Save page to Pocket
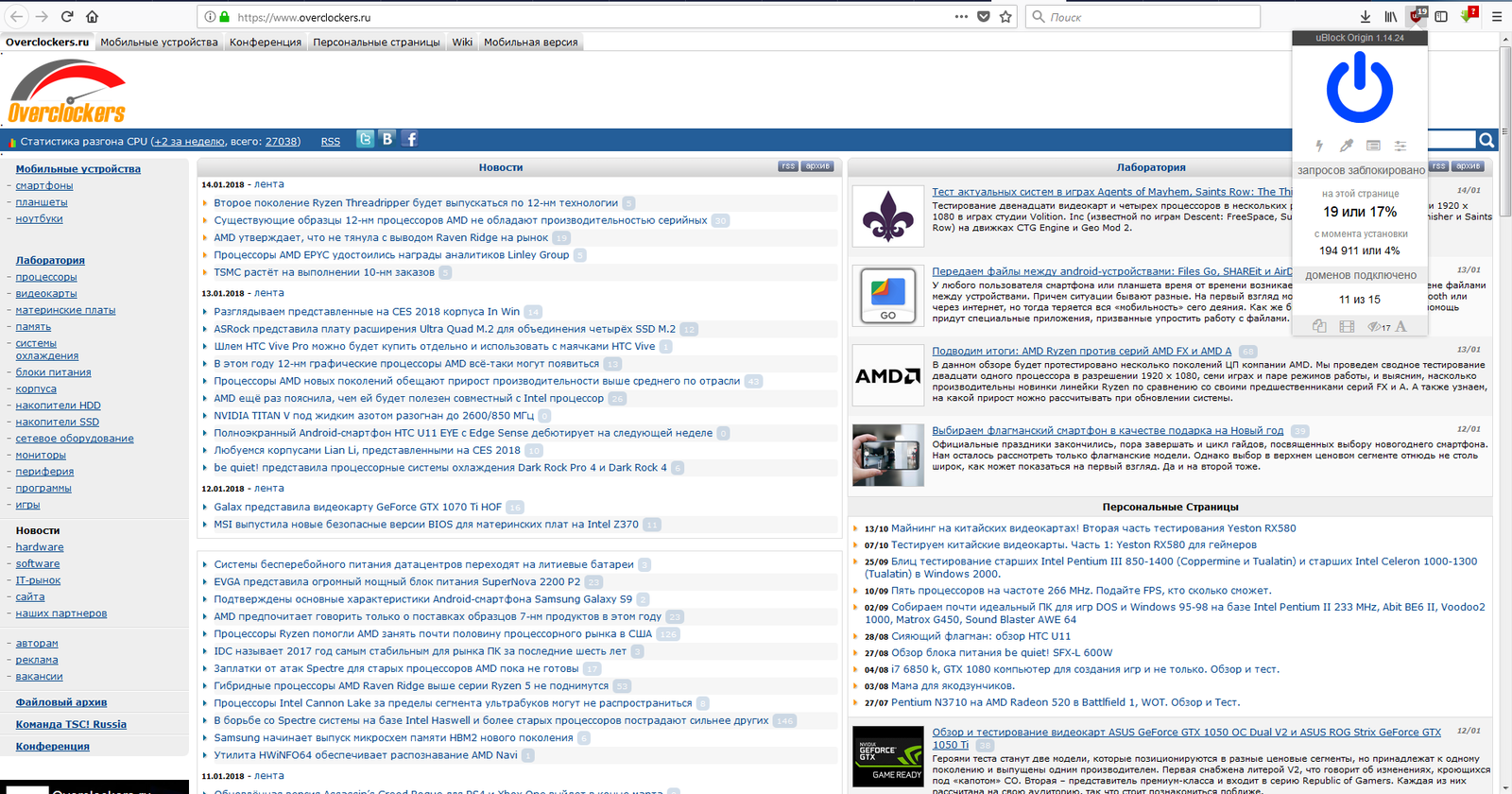Screen dimensions: 1512x794 (984, 16)
